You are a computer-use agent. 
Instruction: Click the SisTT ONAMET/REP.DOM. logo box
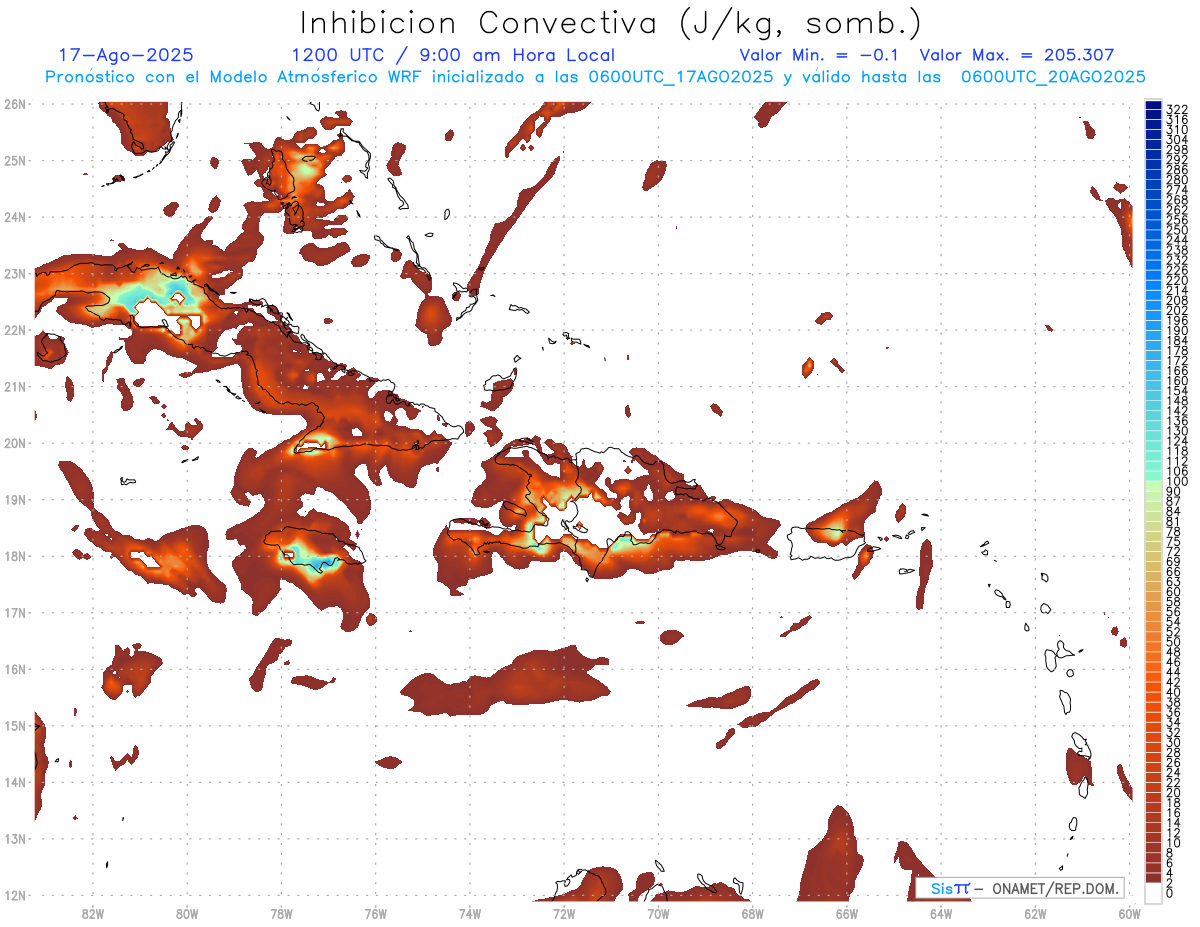click(x=1020, y=888)
